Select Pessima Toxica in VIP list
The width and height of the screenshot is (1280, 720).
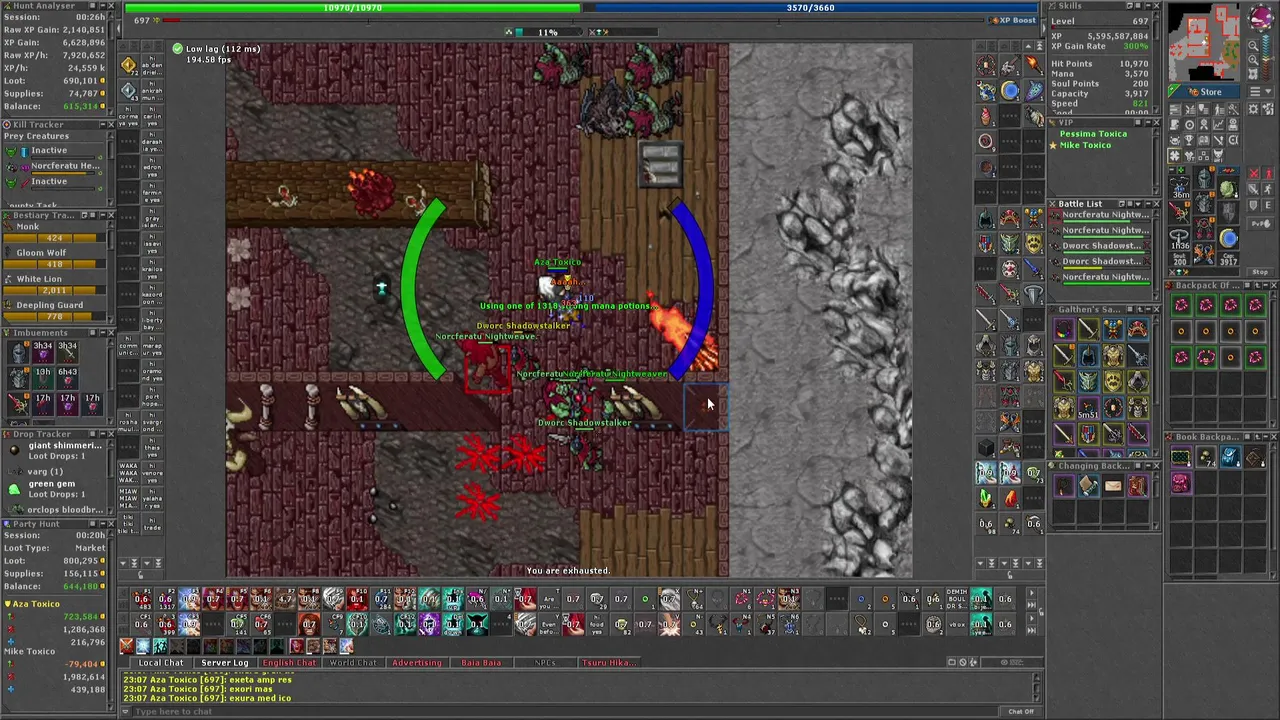[x=1093, y=134]
